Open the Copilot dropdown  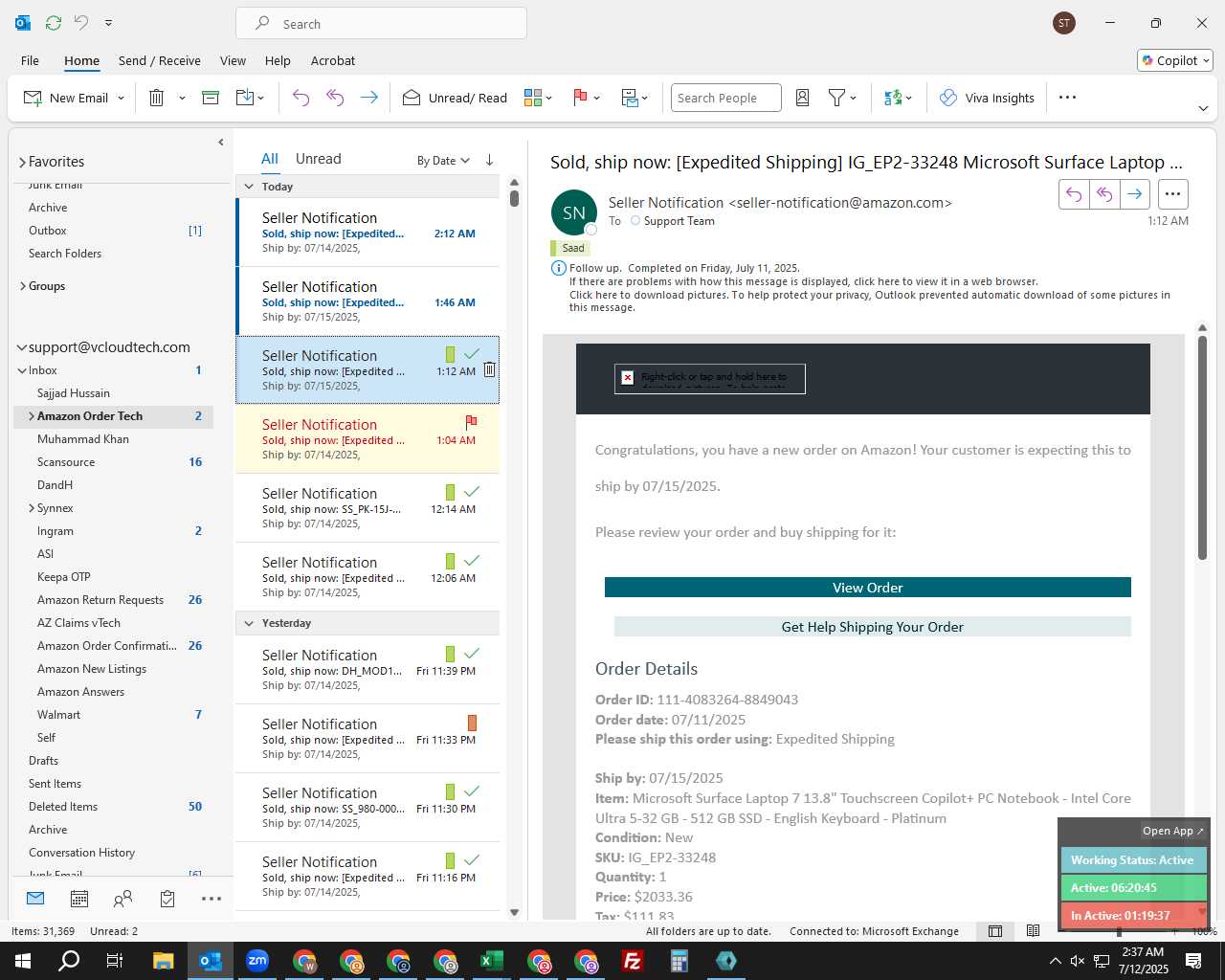(1175, 60)
